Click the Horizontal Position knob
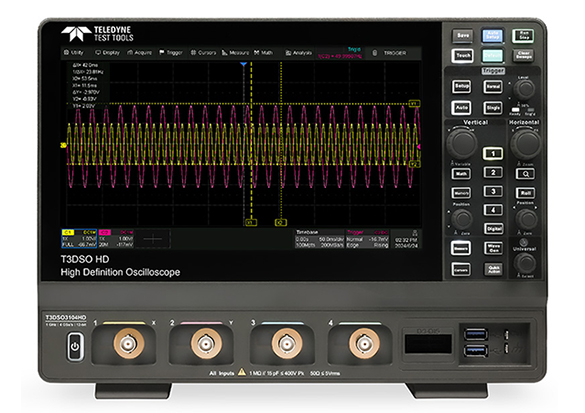This screenshot has height=413, width=585. tap(526, 219)
